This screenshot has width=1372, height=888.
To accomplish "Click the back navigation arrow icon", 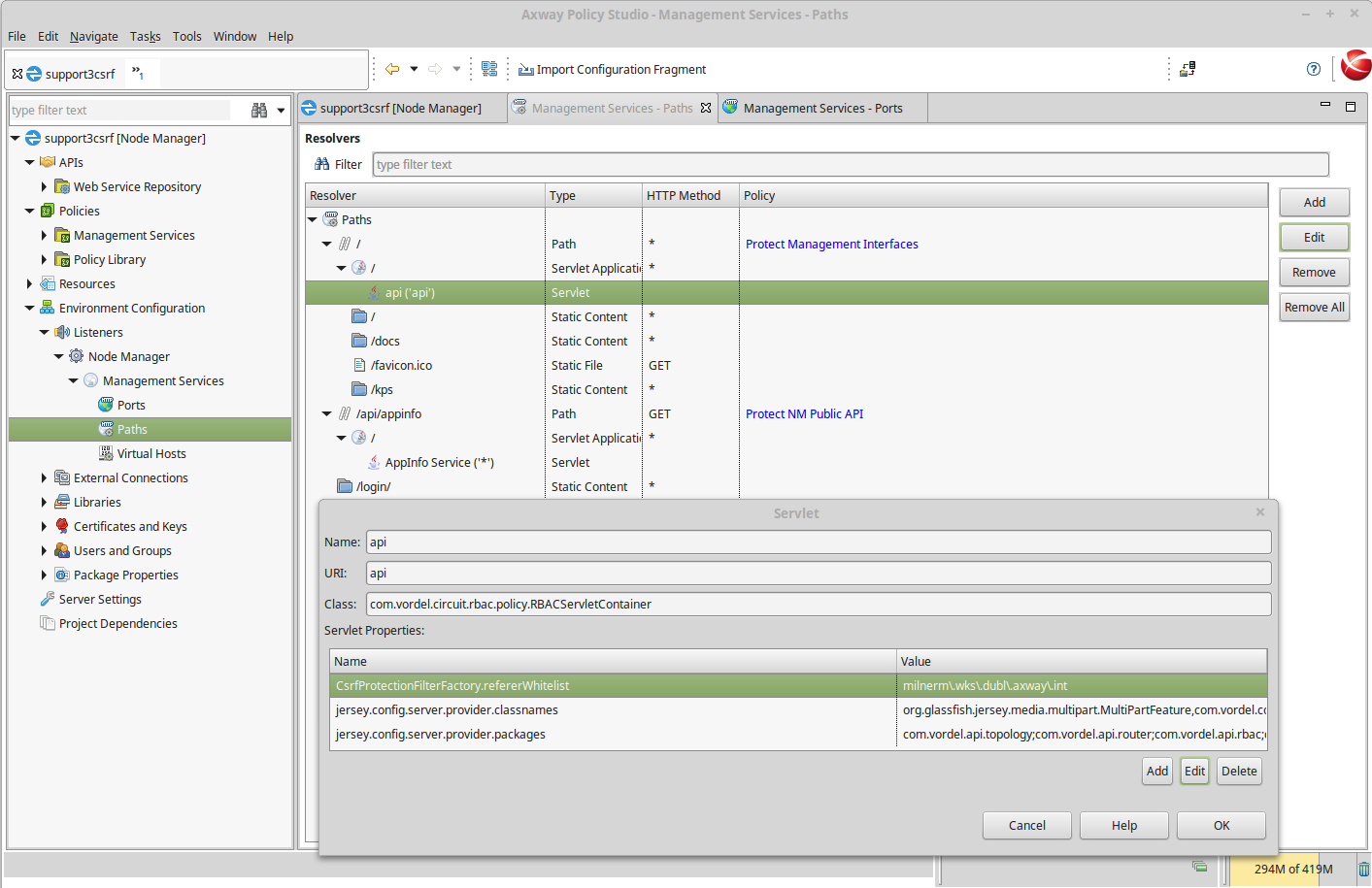I will [392, 69].
